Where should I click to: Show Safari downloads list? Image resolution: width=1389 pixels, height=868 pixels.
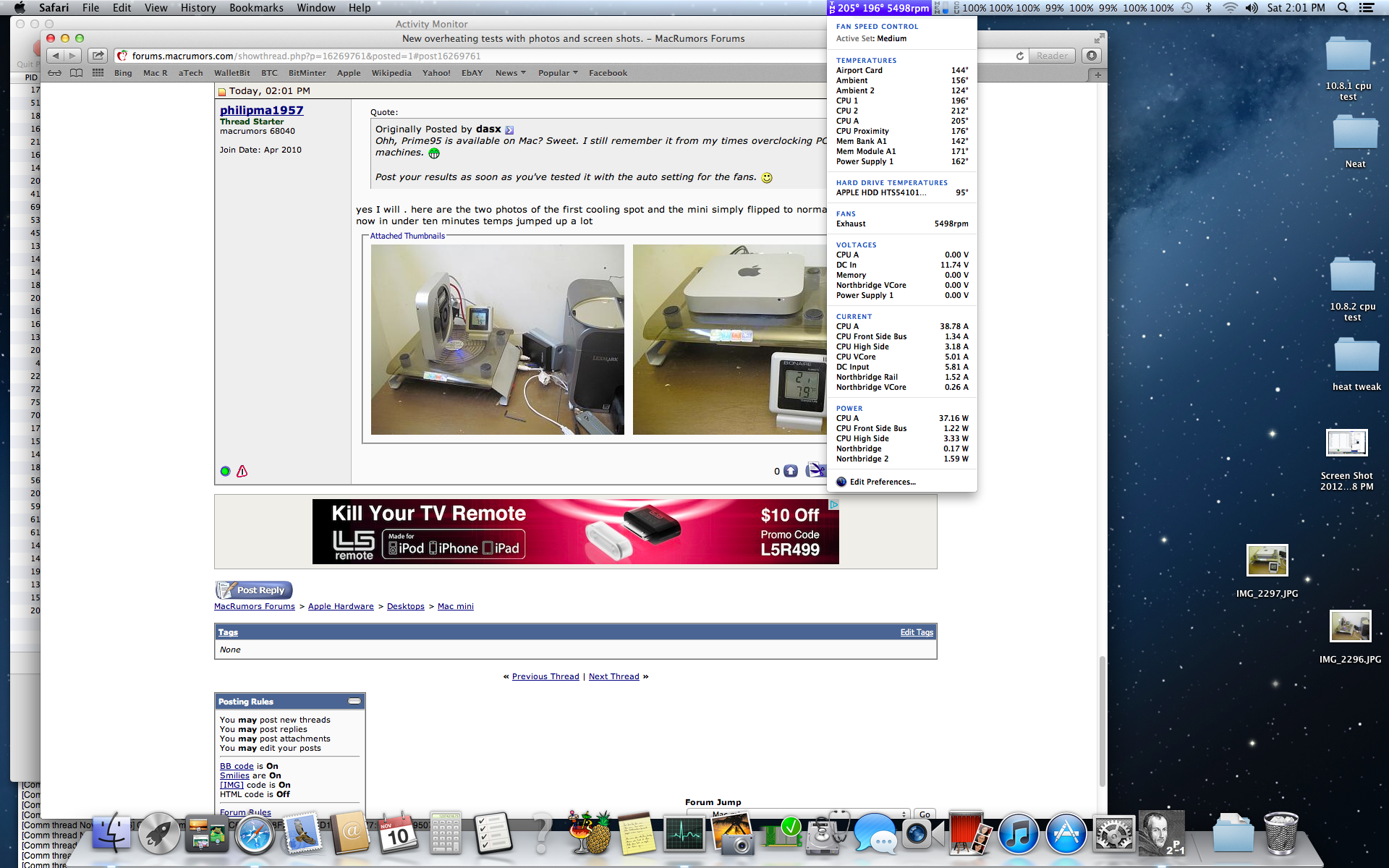coord(1092,56)
